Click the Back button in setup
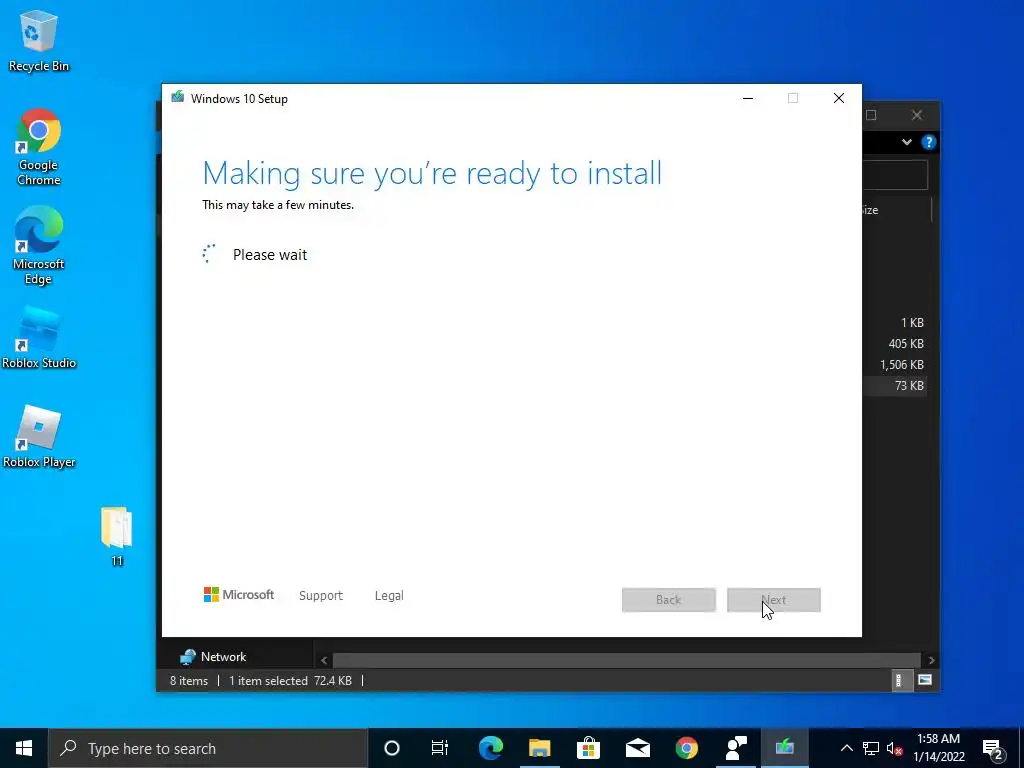This screenshot has width=1024, height=768. pos(669,600)
